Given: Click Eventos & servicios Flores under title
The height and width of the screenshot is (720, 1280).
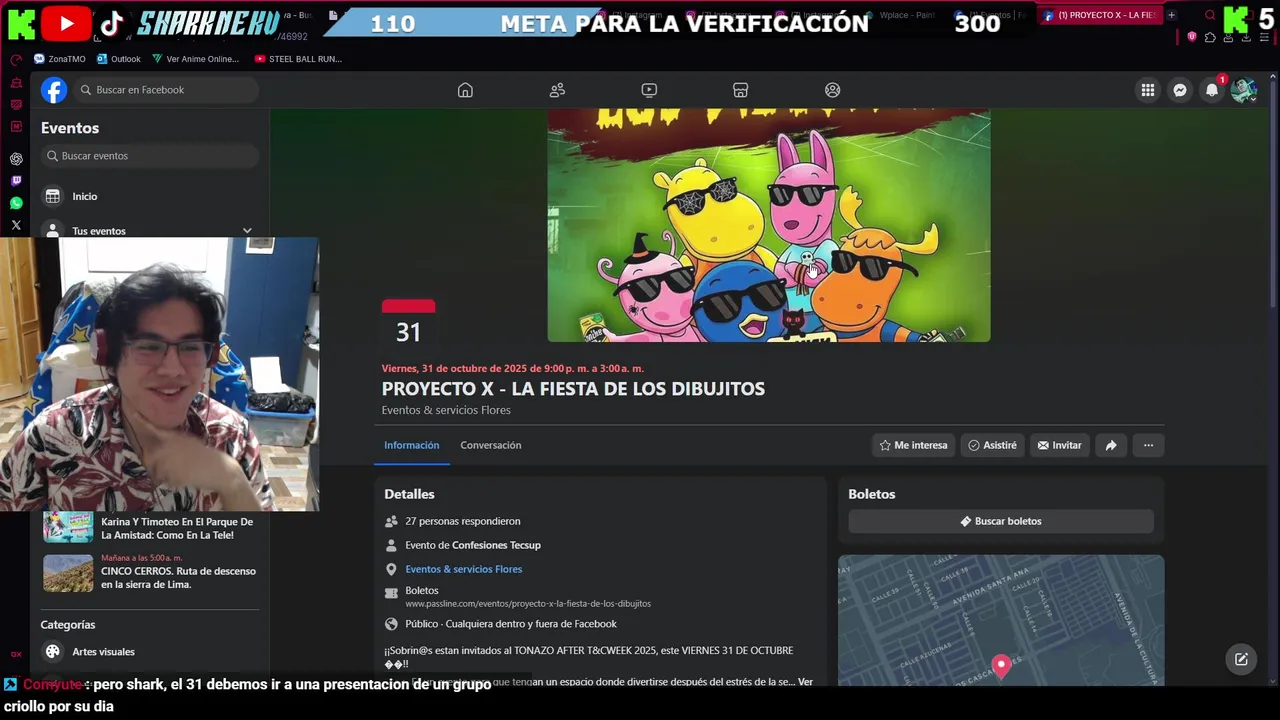Looking at the screenshot, I should coord(446,410).
